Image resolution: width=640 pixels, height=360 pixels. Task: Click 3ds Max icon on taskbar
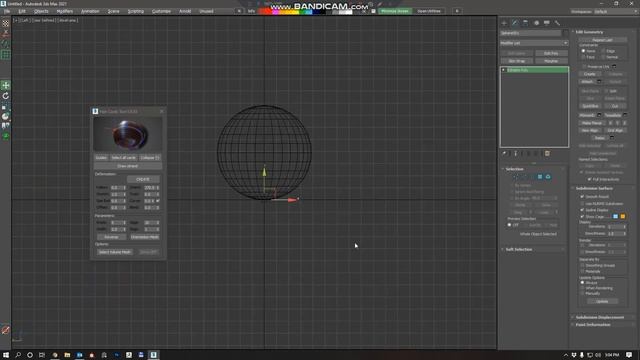[x=154, y=355]
